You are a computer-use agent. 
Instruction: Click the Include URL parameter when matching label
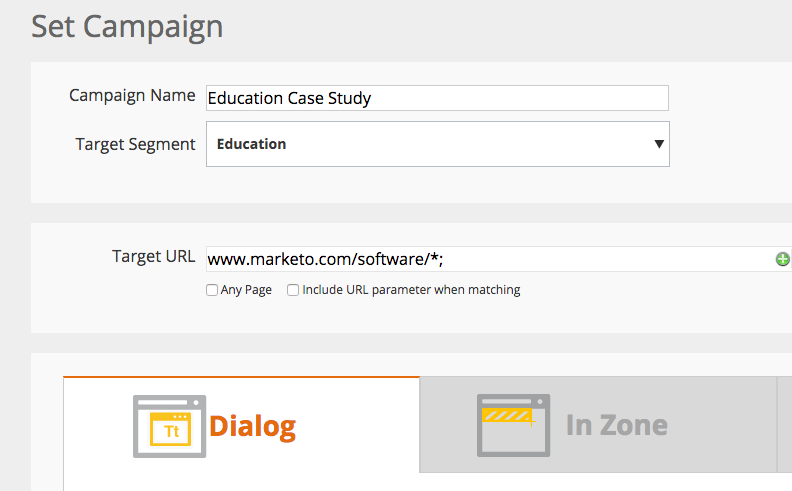(411, 290)
